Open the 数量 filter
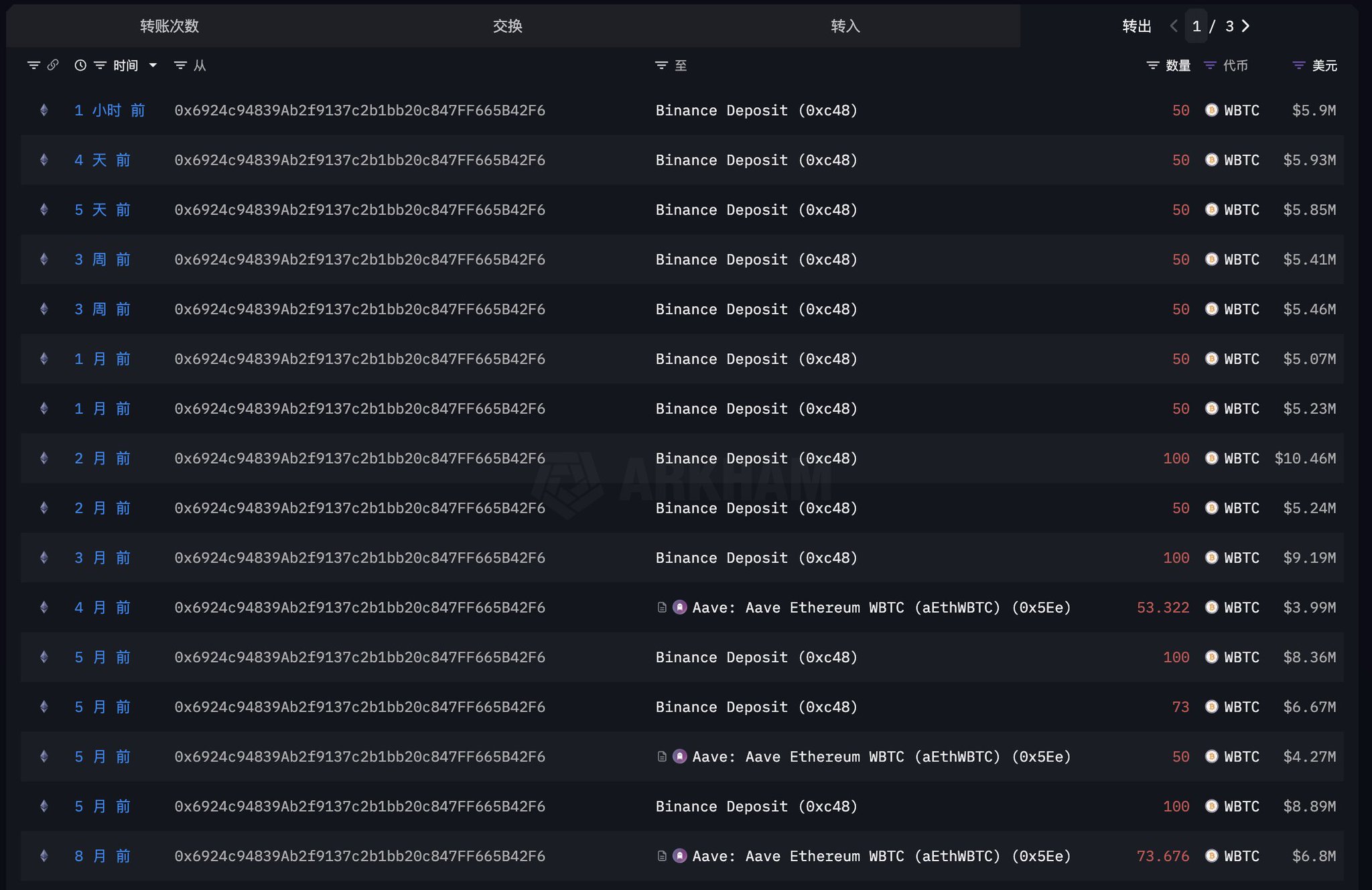The height and width of the screenshot is (890, 1372). pyautogui.click(x=1153, y=65)
